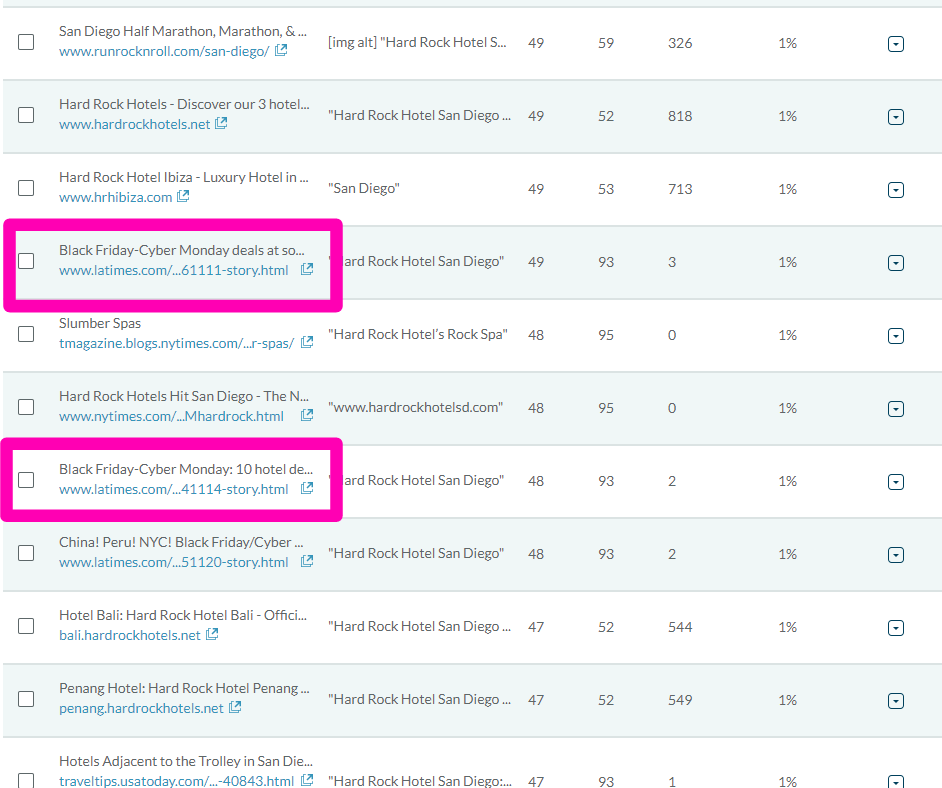Open www.runrocknroll.com/san-diego/ link
Viewport: 942px width, 788px height.
(x=164, y=52)
